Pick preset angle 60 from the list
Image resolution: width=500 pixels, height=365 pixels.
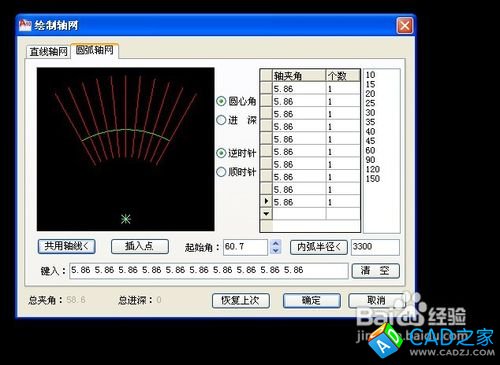370,150
